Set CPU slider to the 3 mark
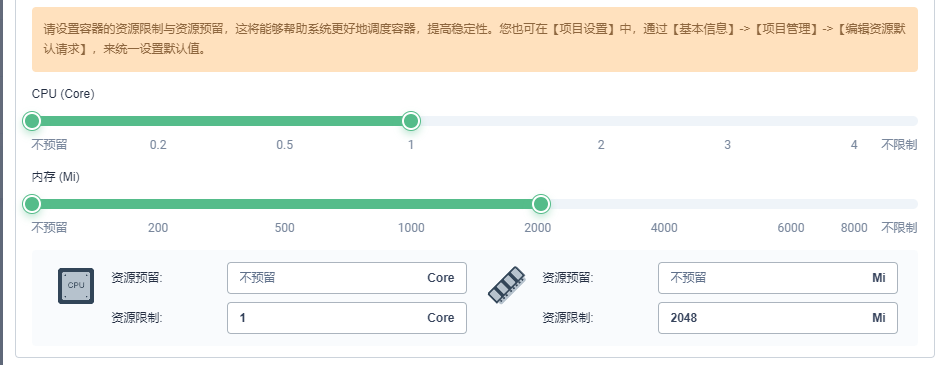The width and height of the screenshot is (943, 365). (x=728, y=121)
